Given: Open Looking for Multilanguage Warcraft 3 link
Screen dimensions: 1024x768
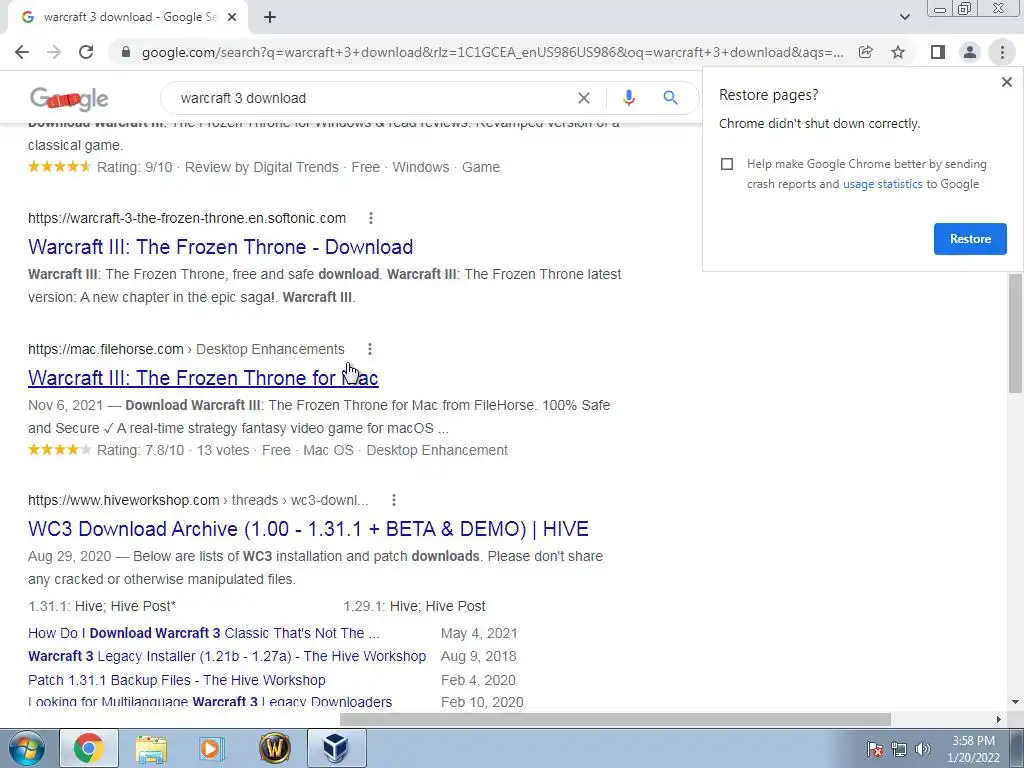Looking at the screenshot, I should point(210,703).
